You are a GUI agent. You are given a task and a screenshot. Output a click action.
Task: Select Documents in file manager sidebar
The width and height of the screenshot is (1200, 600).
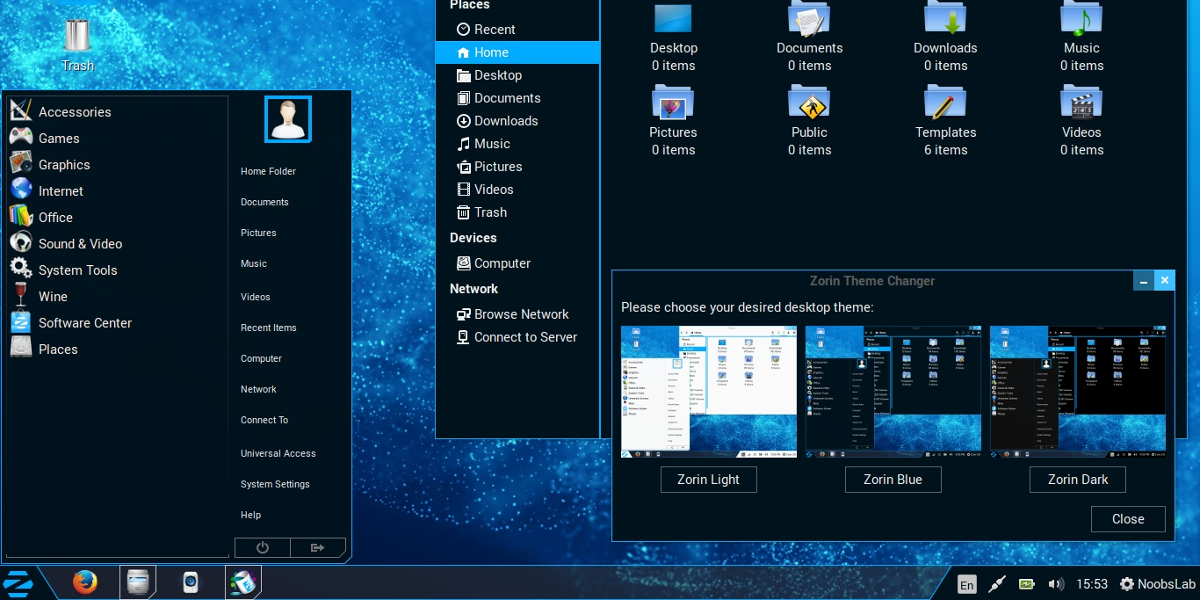coord(517,98)
